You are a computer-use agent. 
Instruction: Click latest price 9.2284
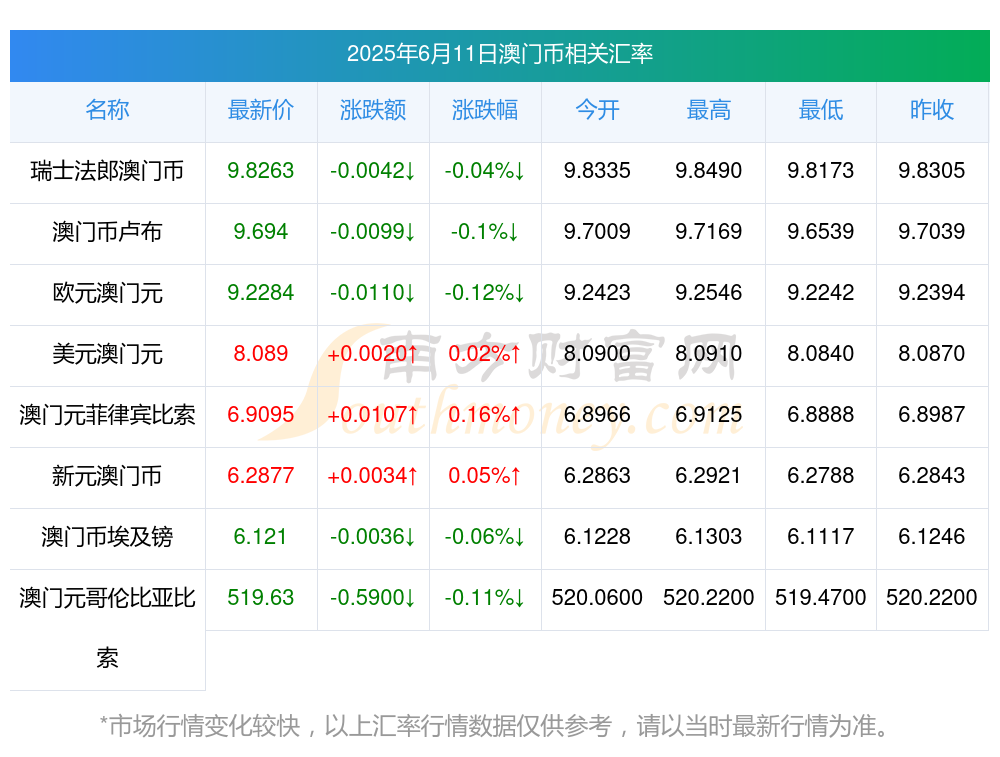(x=260, y=293)
